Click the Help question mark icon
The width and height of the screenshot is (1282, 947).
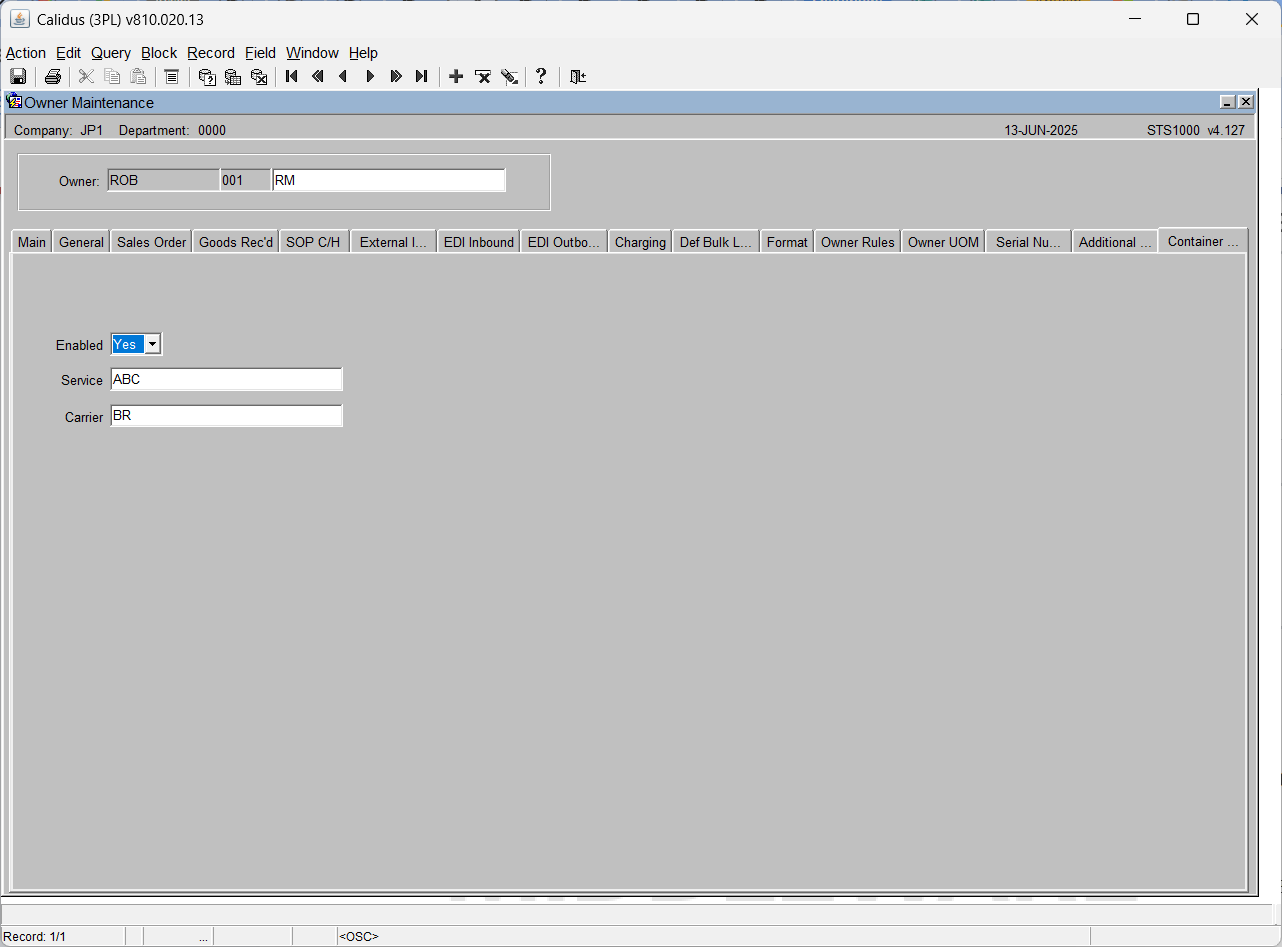pos(541,76)
